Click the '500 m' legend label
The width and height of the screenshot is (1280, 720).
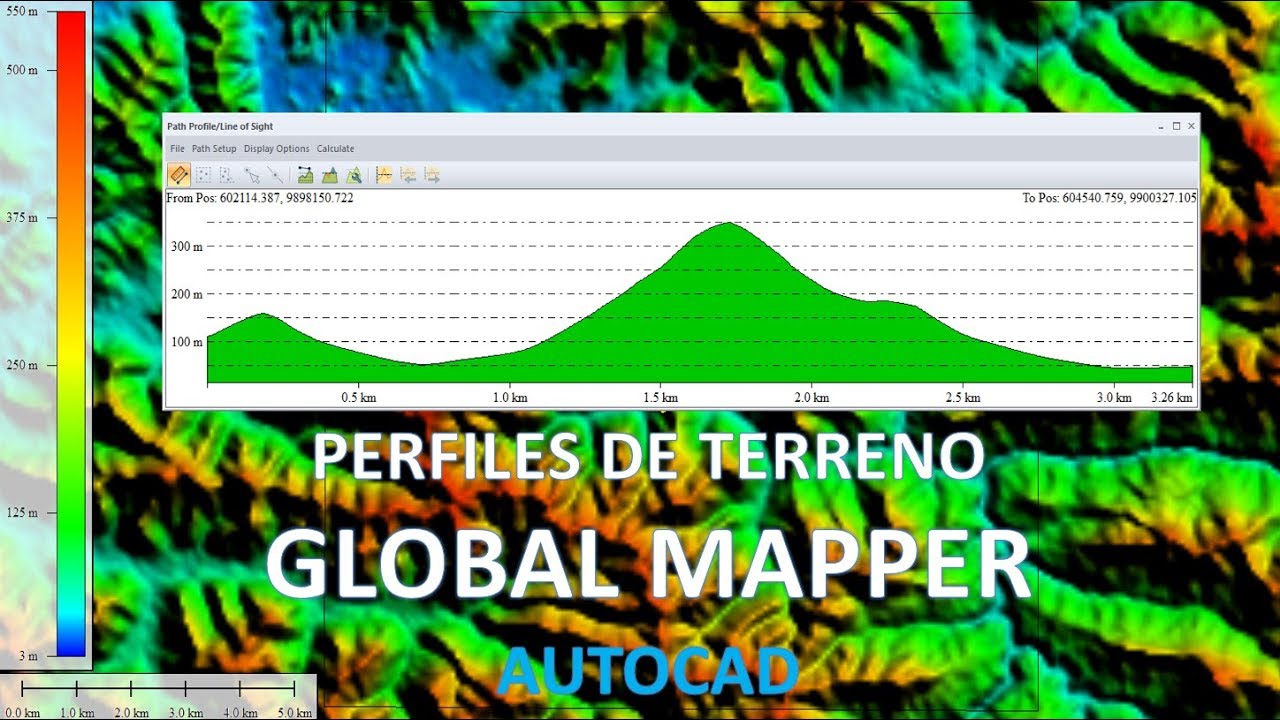[22, 70]
